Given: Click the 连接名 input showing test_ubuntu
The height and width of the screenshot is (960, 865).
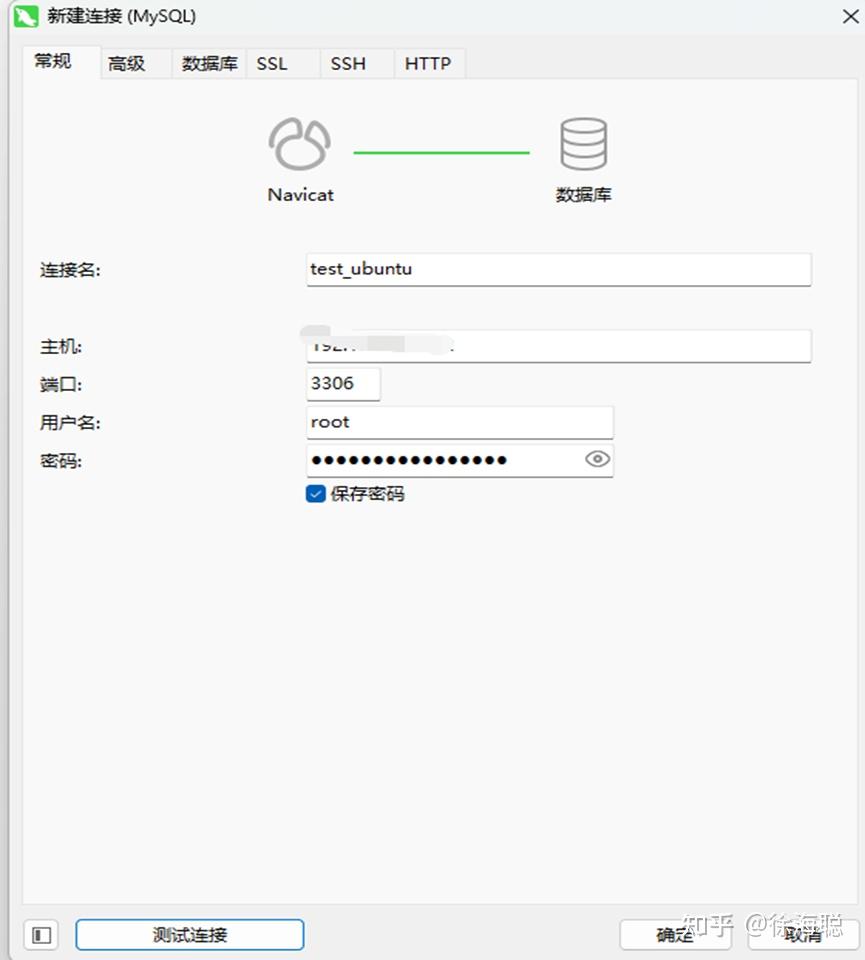Looking at the screenshot, I should tap(558, 269).
